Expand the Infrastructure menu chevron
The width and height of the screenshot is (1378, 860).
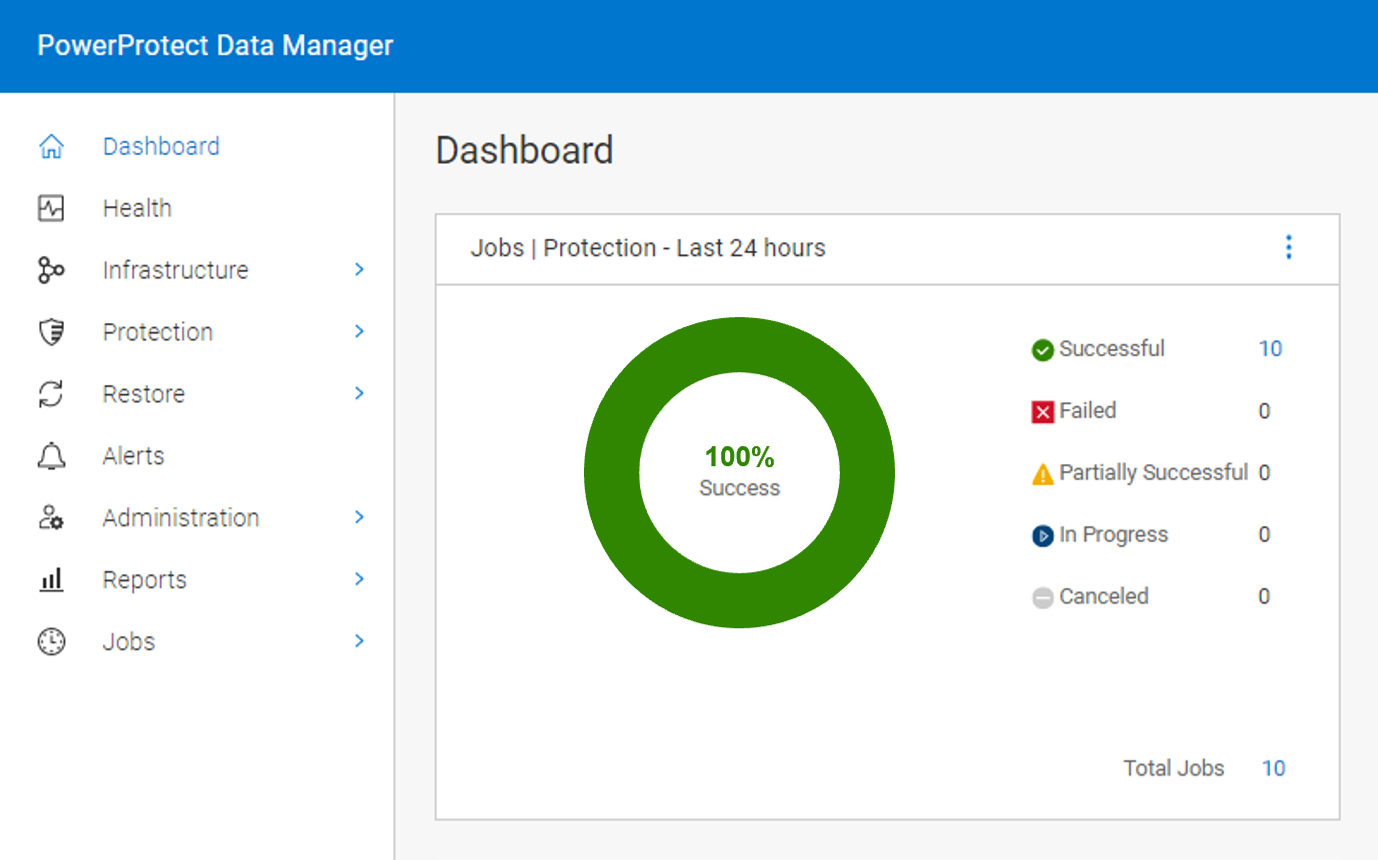click(359, 270)
